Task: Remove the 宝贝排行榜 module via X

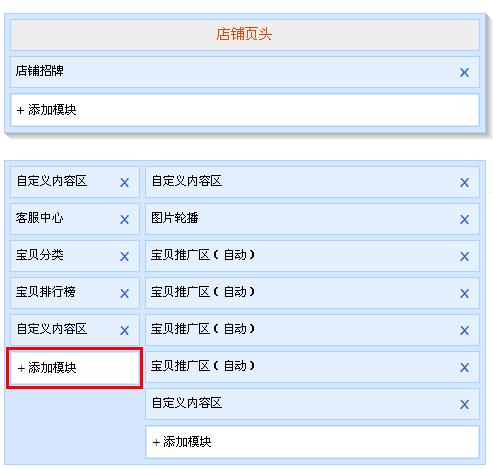Action: 124,293
